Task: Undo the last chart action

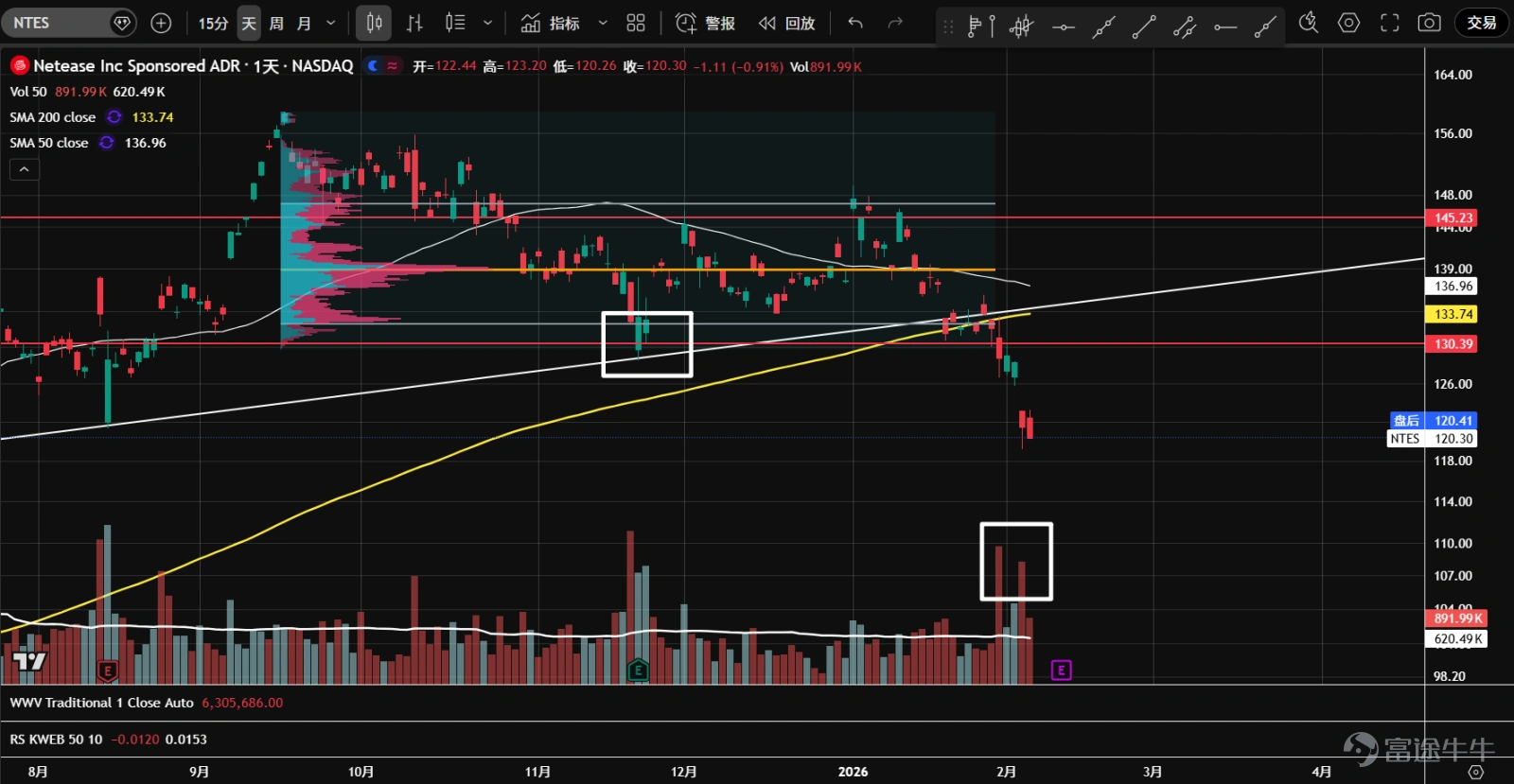Action: [x=855, y=23]
